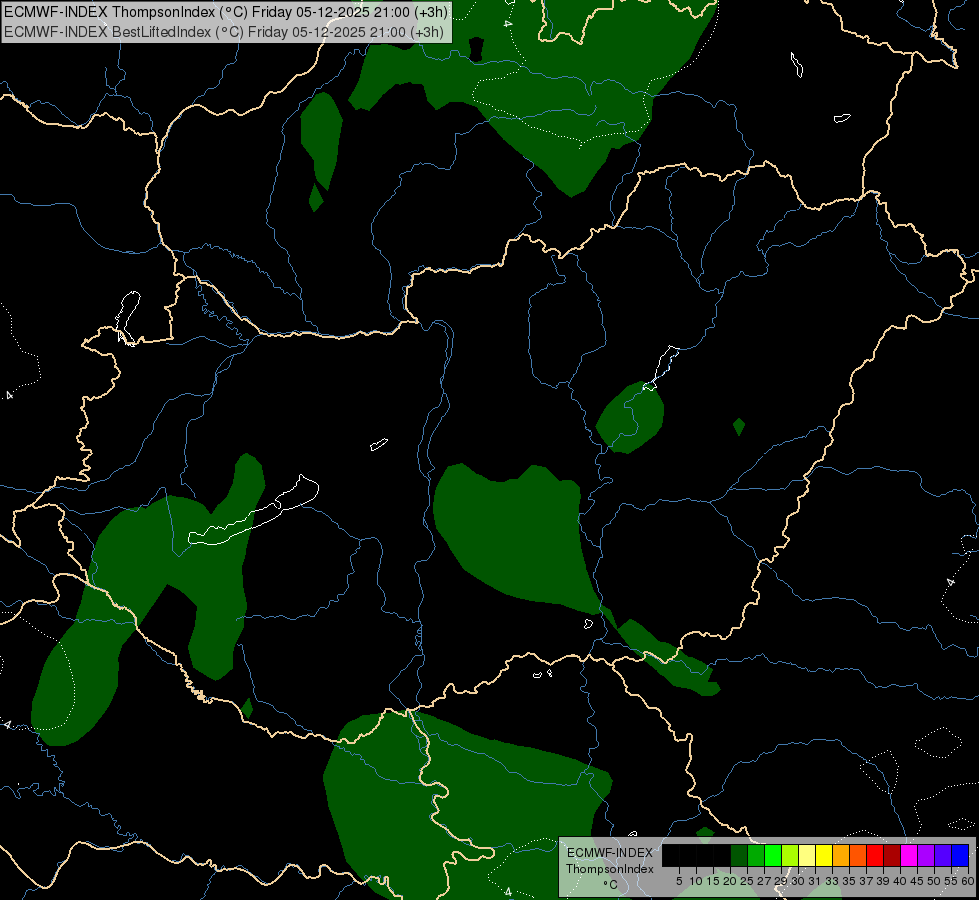Image resolution: width=979 pixels, height=900 pixels.
Task: Select the blue 55-60 legend swatch
Action: pos(960,856)
